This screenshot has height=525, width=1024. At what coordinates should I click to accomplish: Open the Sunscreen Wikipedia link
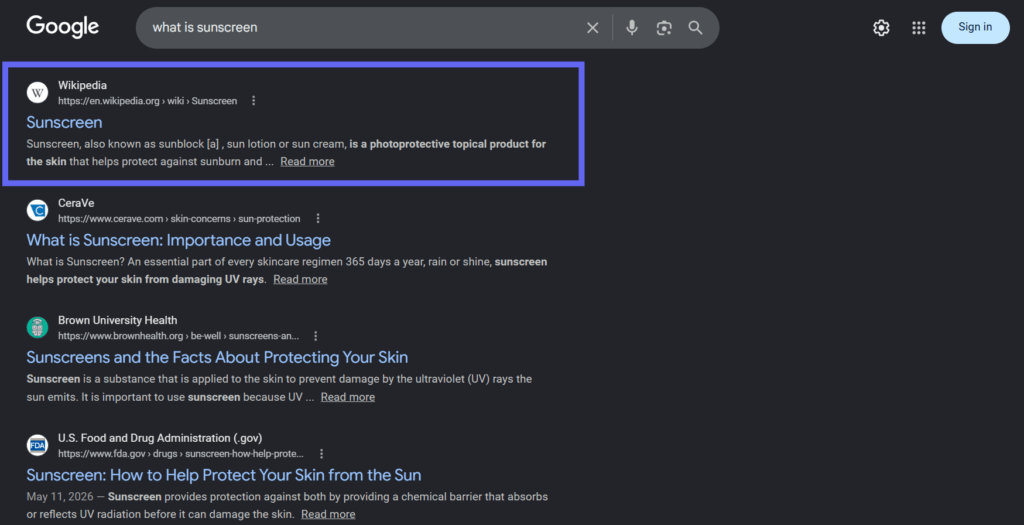pyautogui.click(x=64, y=122)
